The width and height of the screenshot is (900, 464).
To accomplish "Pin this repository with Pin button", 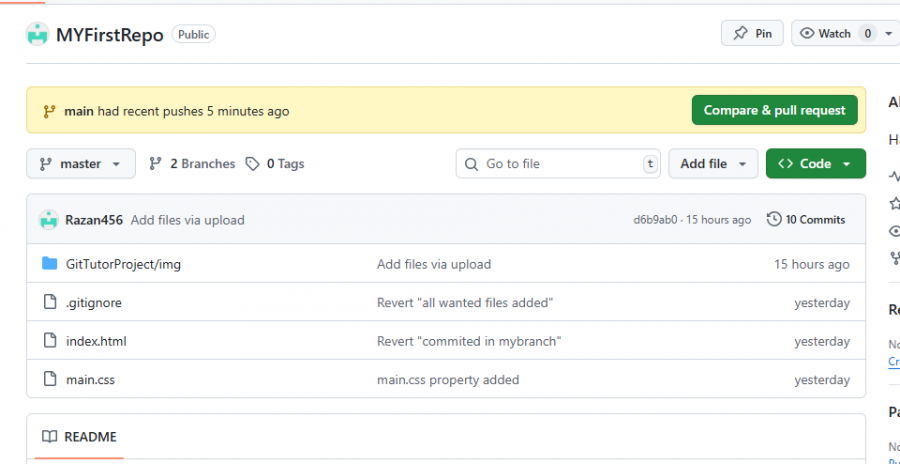I will [752, 34].
